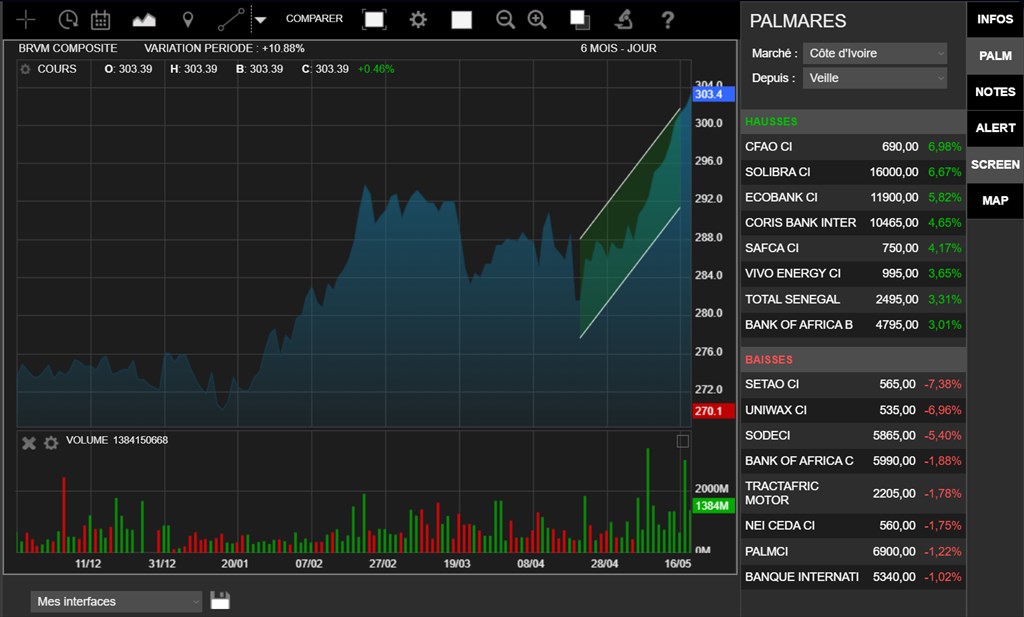Select BANQUE INTERNATI stock row
Image resolution: width=1024 pixels, height=617 pixels.
[x=853, y=577]
